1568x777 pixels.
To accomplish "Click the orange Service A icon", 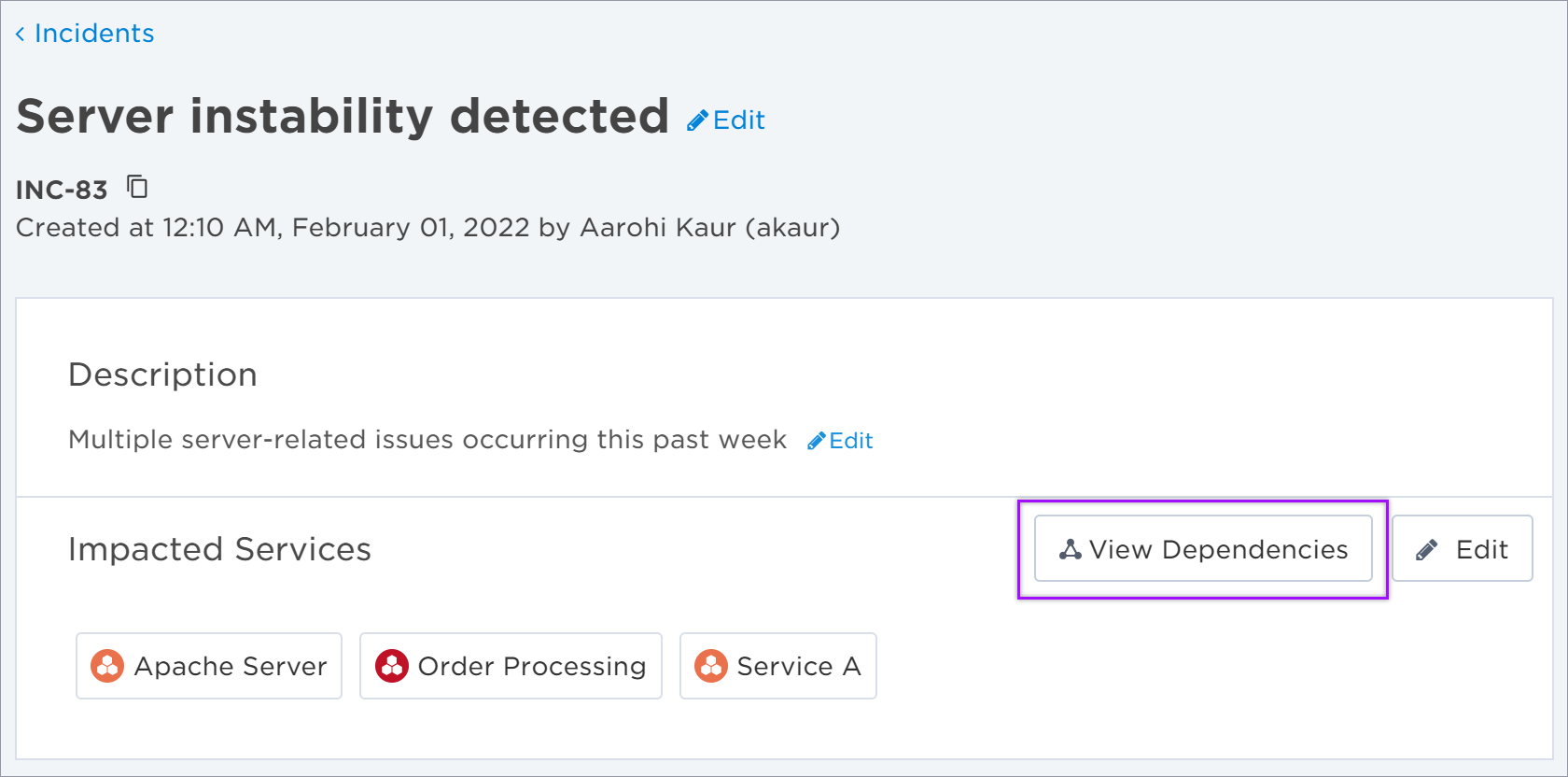I will pyautogui.click(x=711, y=666).
